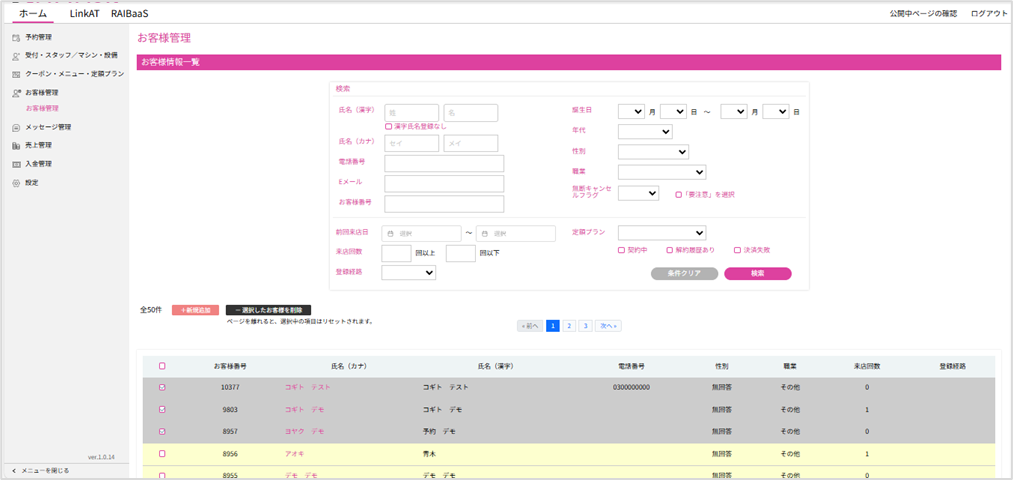This screenshot has width=1013, height=480.
Task: Expand the 職業 dropdown
Action: pos(661,172)
